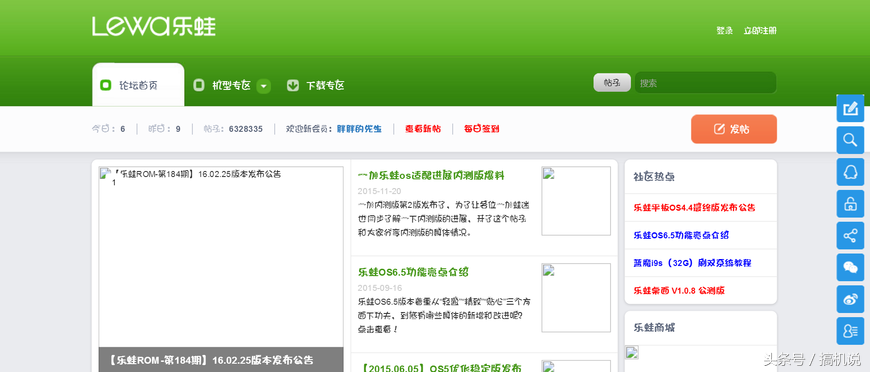Click the sidebar Weibo icon
The image size is (870, 372).
point(850,299)
